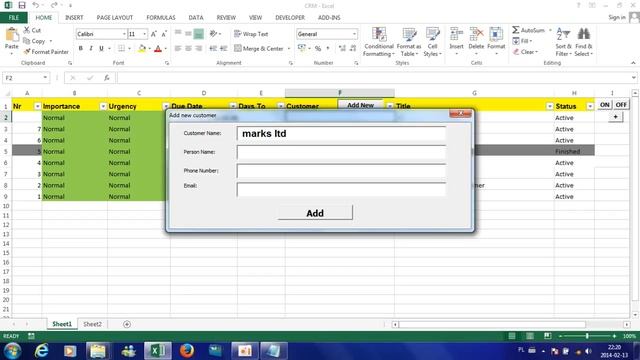The width and height of the screenshot is (640, 360).
Task: Increase font size with the larger A icon
Action: click(154, 34)
